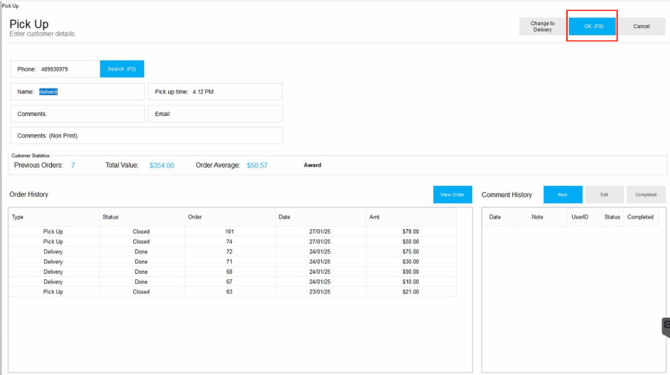The image size is (670, 375).
Task: Select order 72 delivery row
Action: (232, 252)
